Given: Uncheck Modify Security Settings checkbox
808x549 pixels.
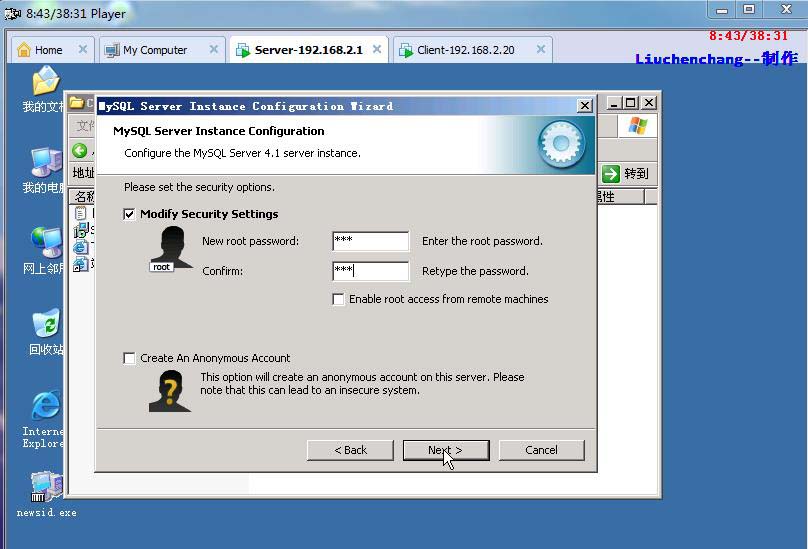Looking at the screenshot, I should (129, 214).
